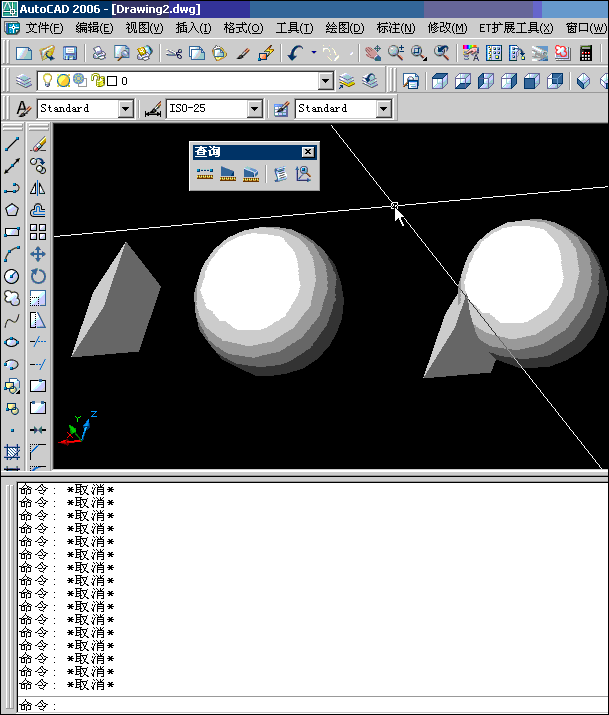Open the 视图(V) menu
The image size is (609, 715).
click(x=144, y=28)
